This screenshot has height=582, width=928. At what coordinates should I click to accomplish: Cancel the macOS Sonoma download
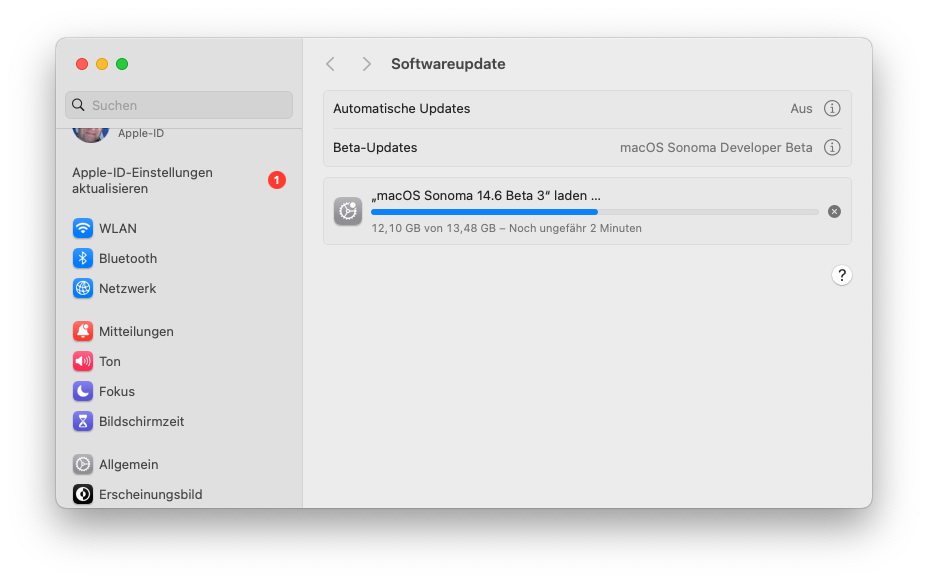[x=835, y=211]
